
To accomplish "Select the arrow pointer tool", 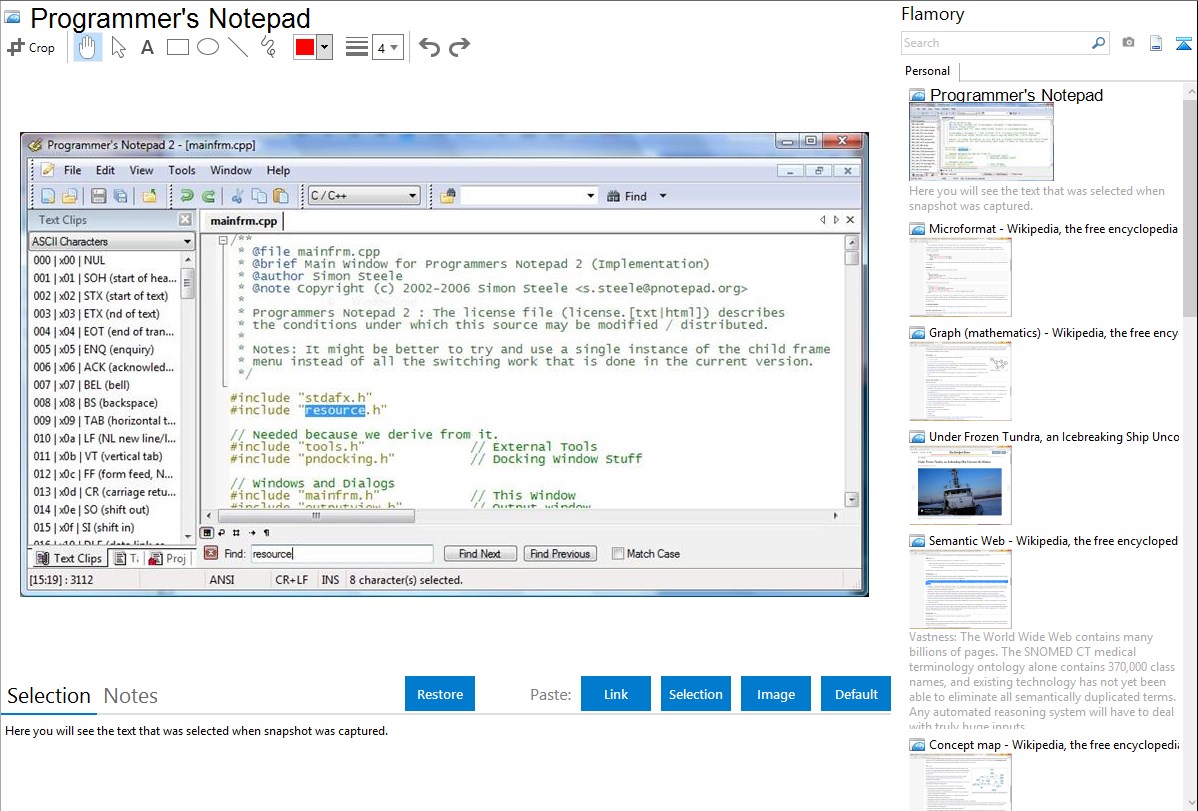I will tap(118, 47).
